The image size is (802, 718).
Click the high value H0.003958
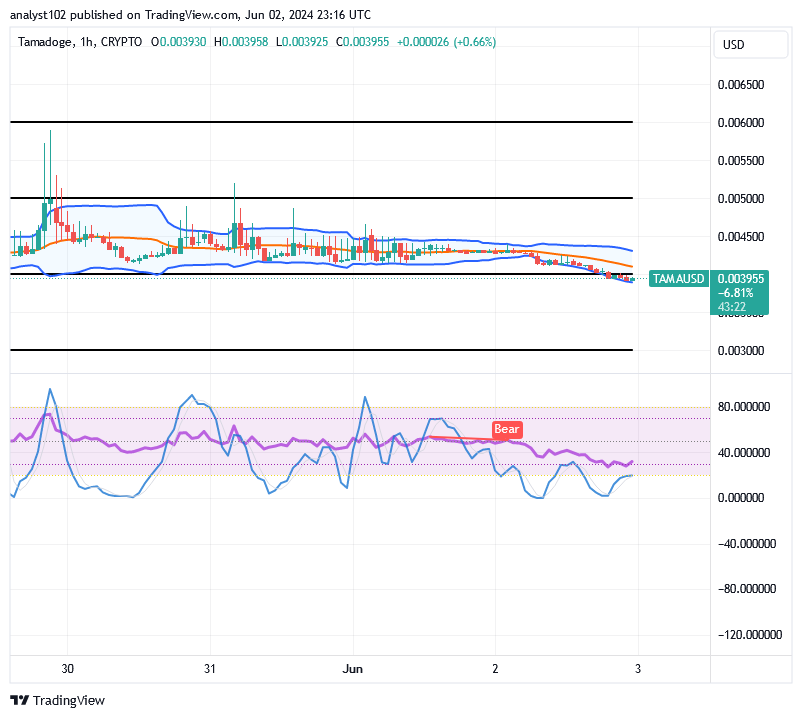[x=241, y=42]
